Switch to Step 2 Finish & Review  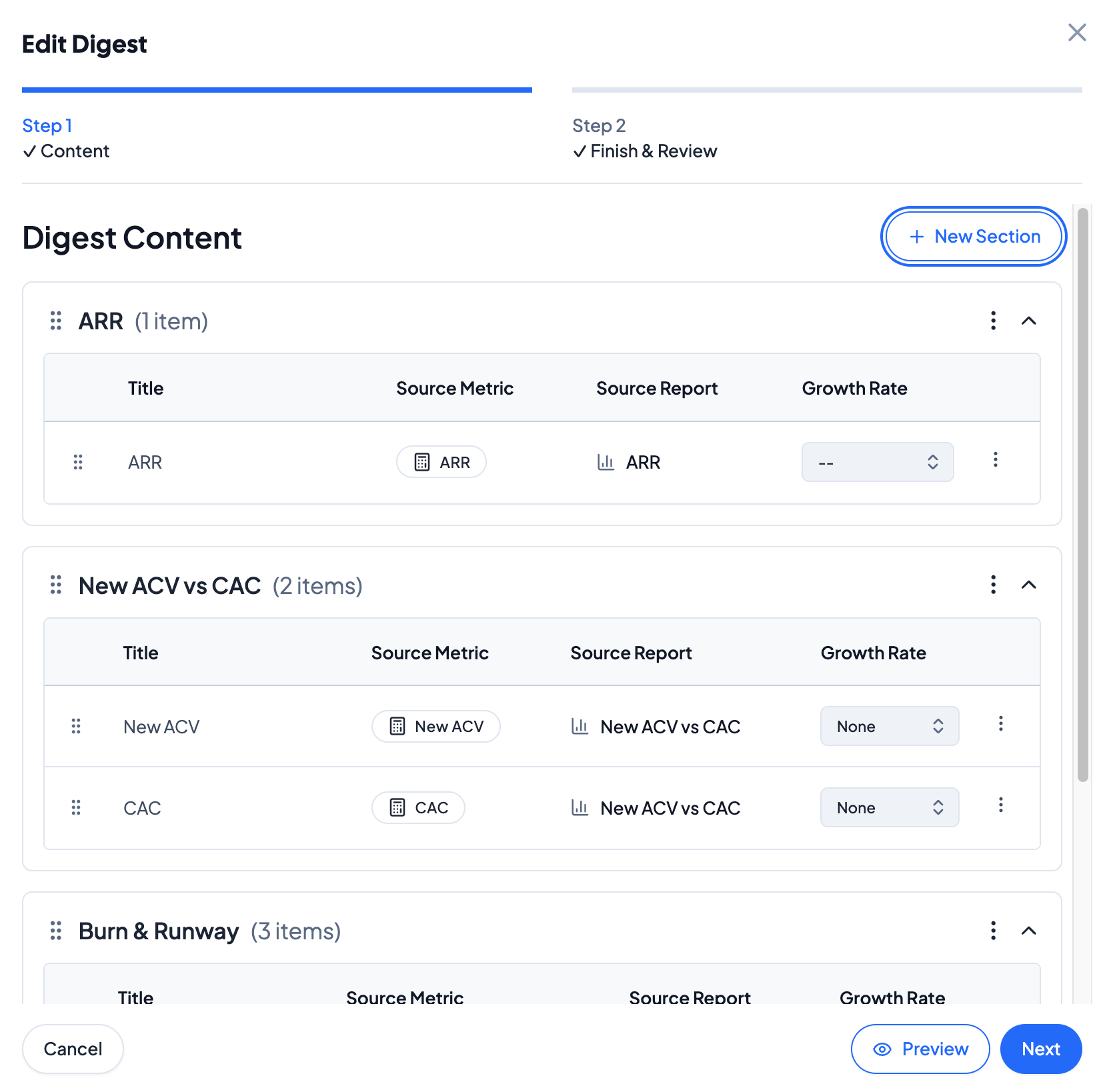644,138
